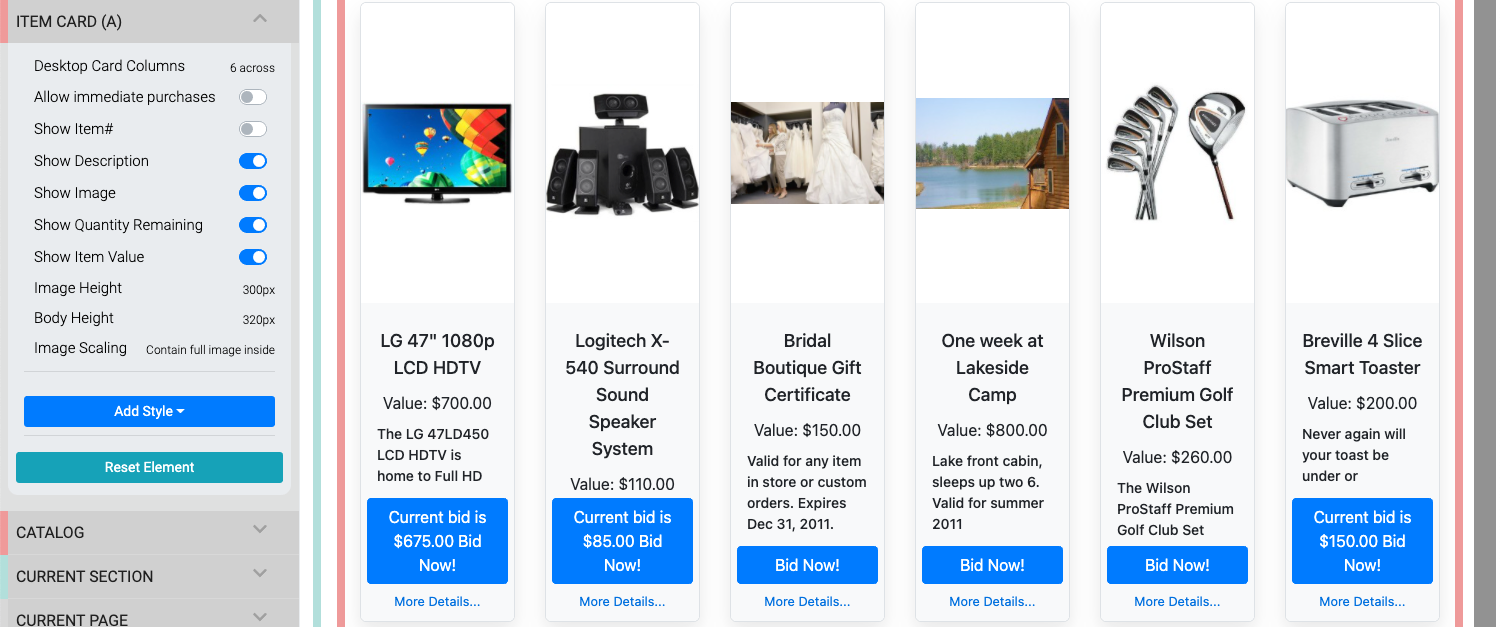
Task: Expand the Current Page panel
Action: (x=260, y=617)
